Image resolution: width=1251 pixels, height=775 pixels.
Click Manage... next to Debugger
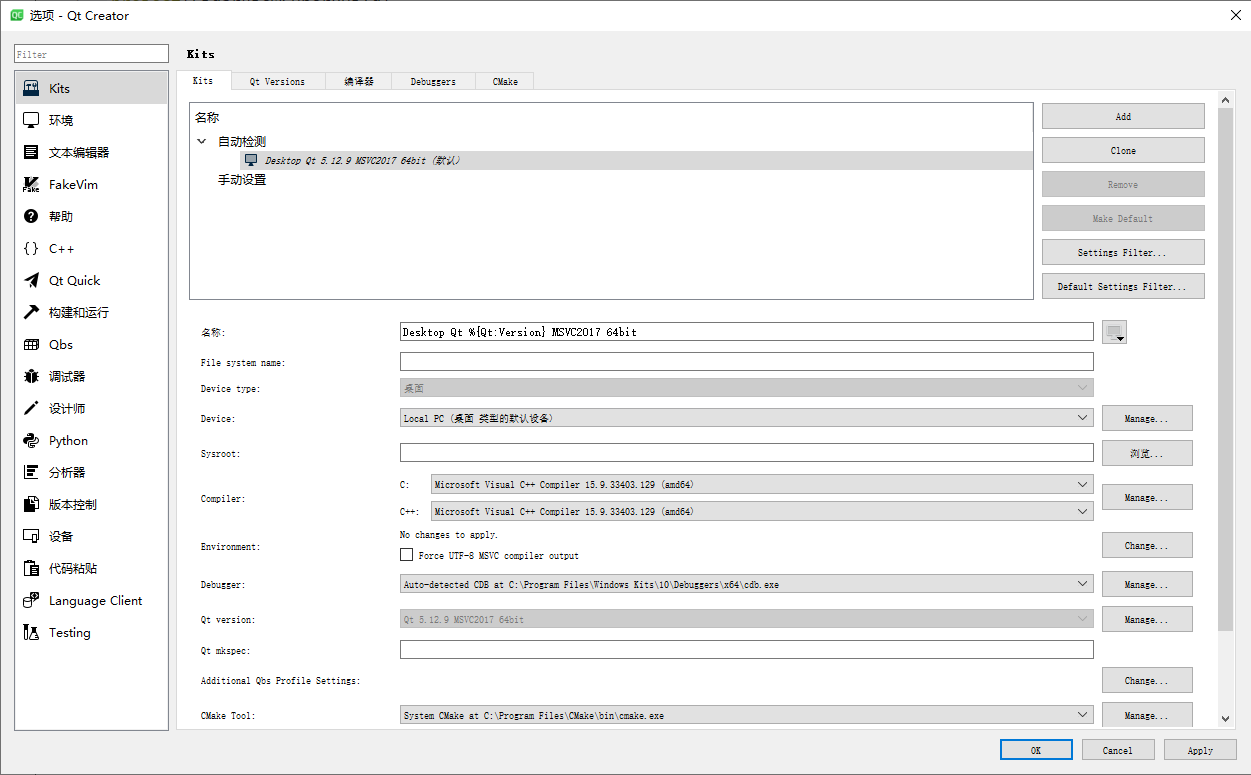click(x=1147, y=584)
